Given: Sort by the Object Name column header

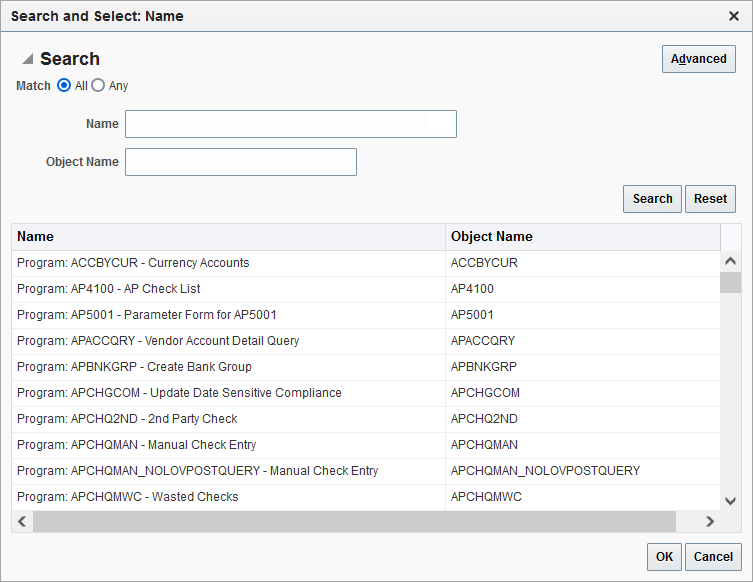Looking at the screenshot, I should pos(582,237).
